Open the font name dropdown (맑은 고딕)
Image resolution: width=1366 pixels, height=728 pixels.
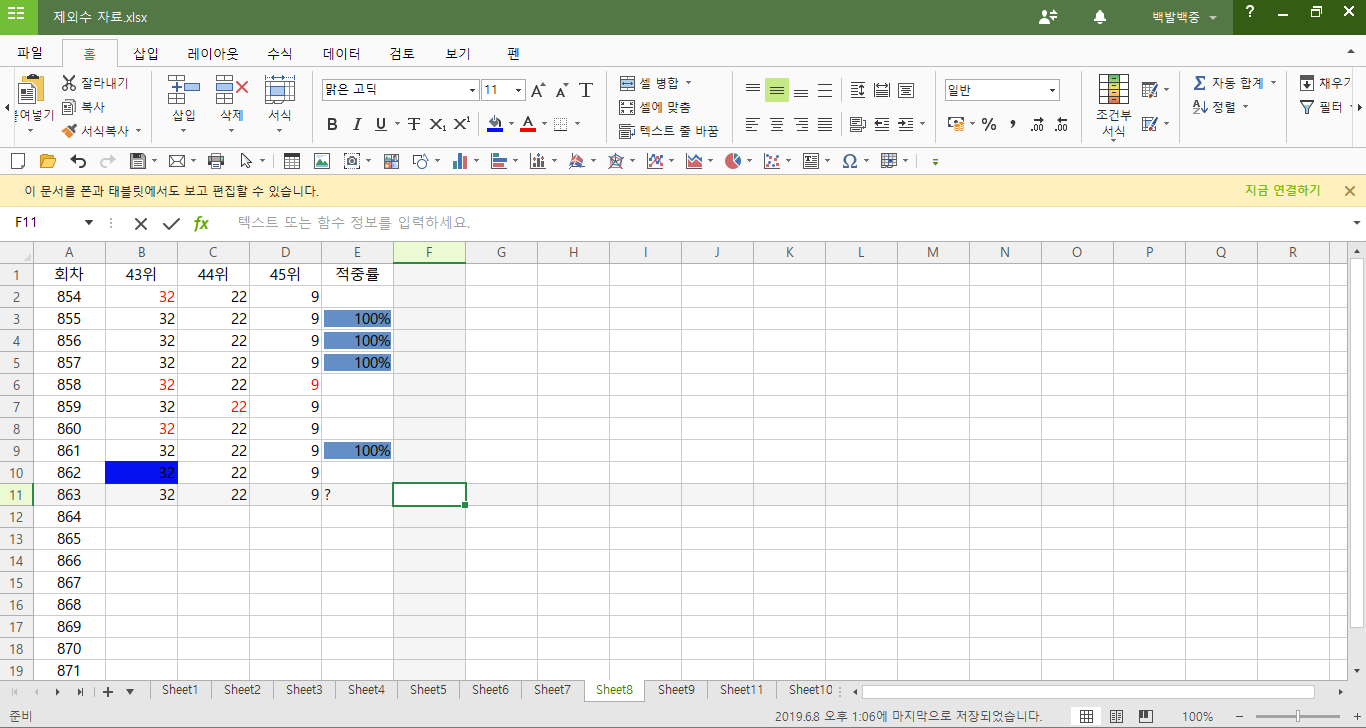tap(473, 91)
